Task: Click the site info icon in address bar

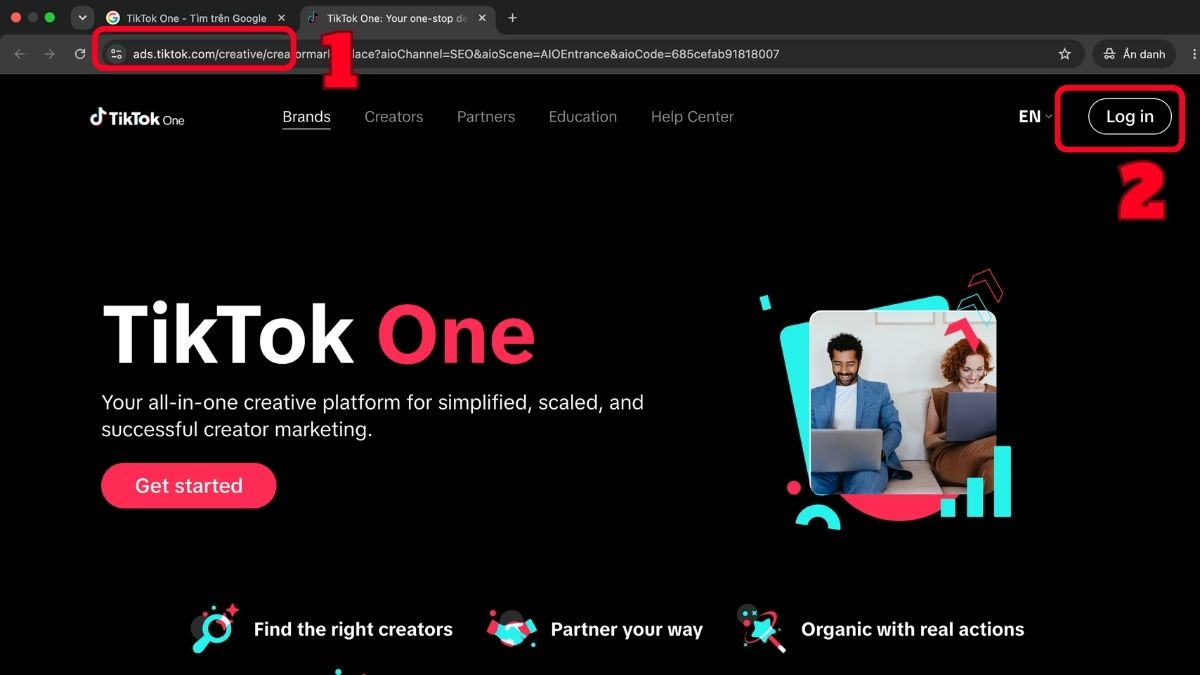Action: [x=116, y=54]
